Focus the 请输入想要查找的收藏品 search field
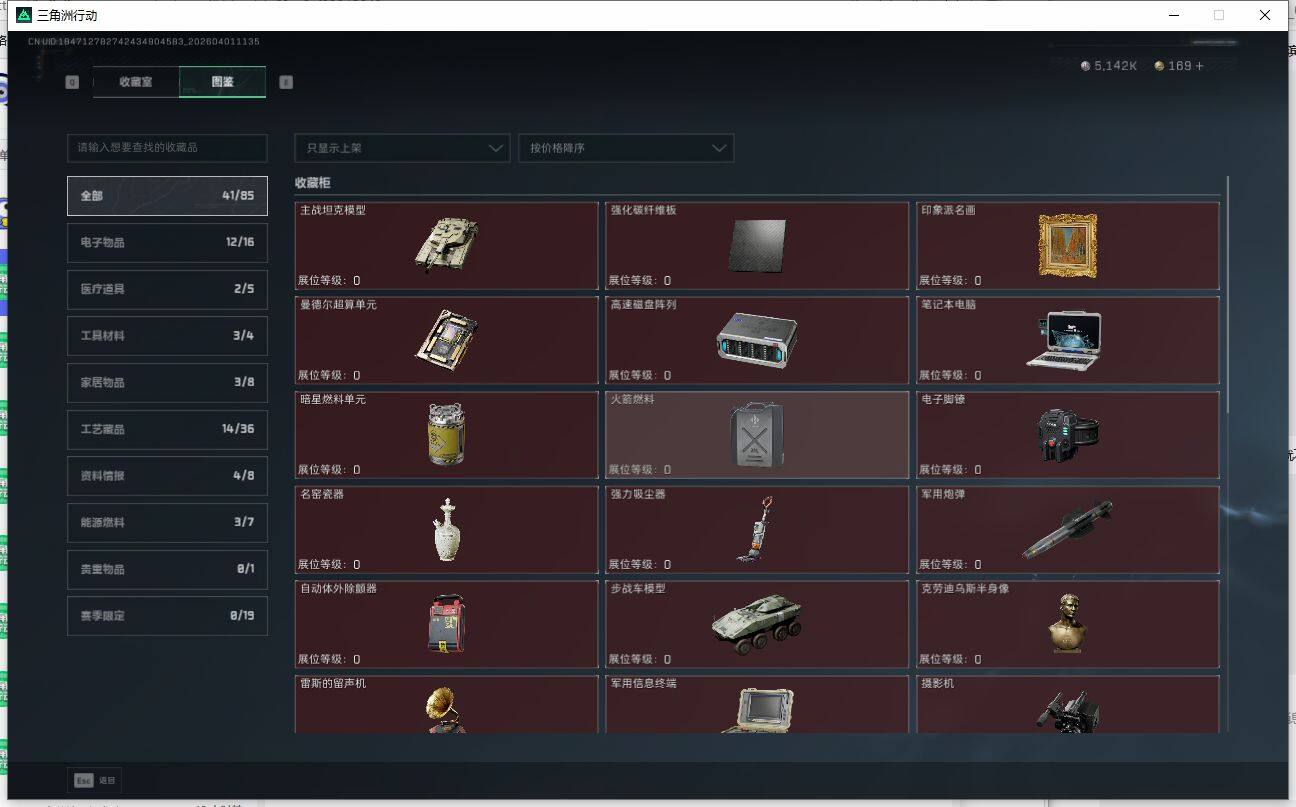The image size is (1296, 807). click(167, 148)
